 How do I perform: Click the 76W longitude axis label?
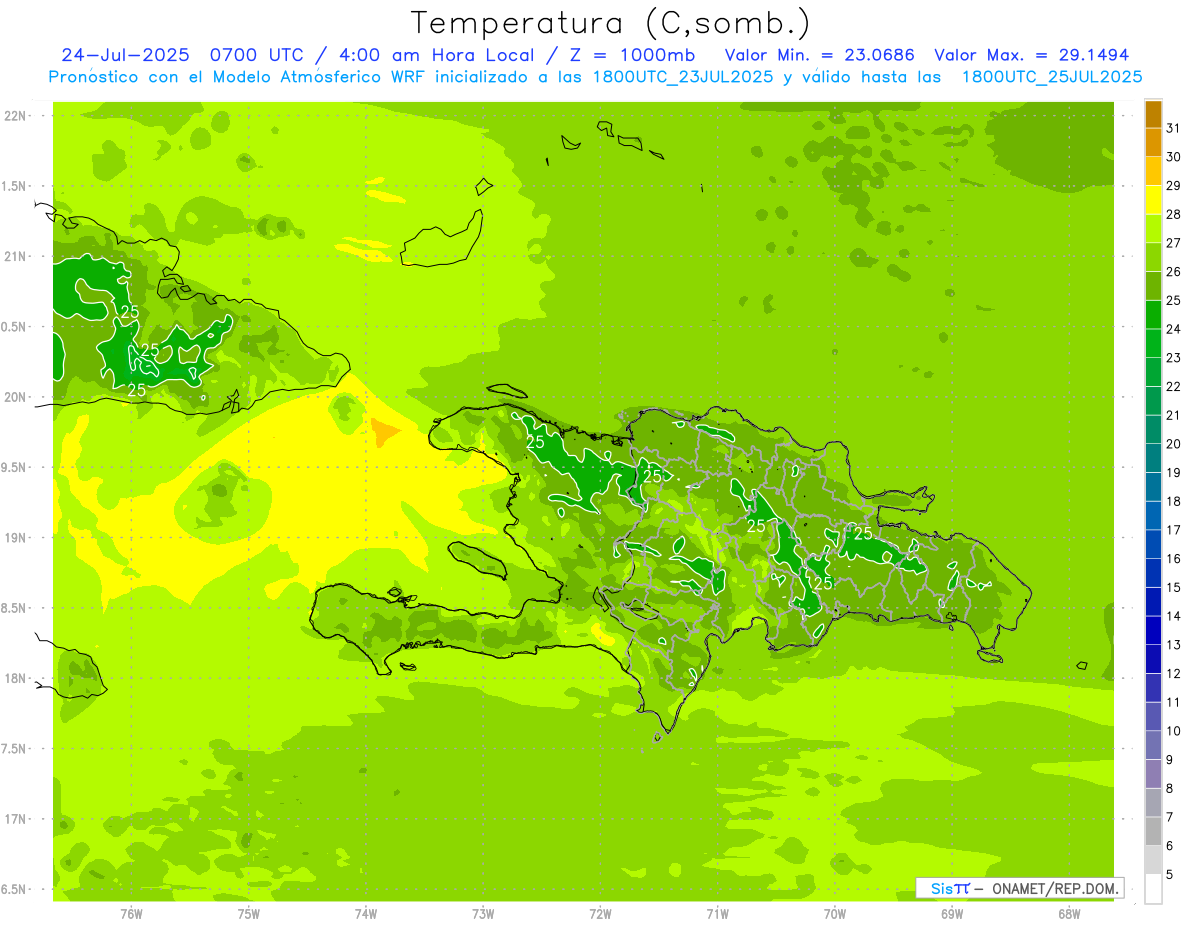tap(131, 913)
